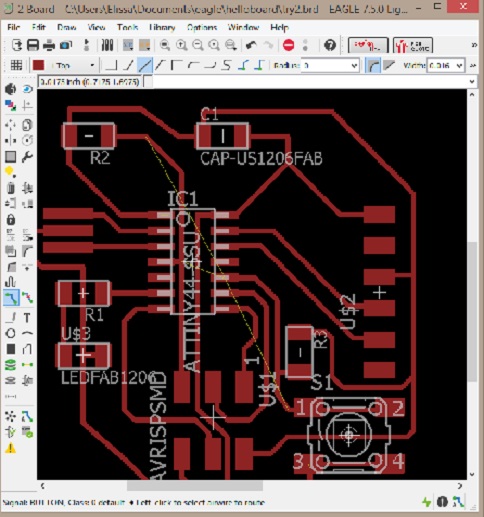The height and width of the screenshot is (517, 484).
Task: Select the S-shaped freehand wire bend style
Action: (226, 65)
